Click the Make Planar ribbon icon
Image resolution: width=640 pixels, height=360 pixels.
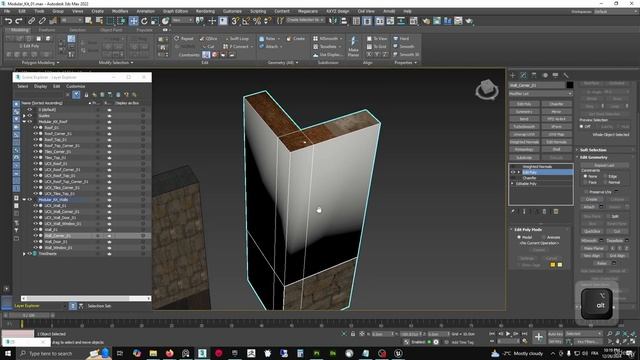point(353,46)
